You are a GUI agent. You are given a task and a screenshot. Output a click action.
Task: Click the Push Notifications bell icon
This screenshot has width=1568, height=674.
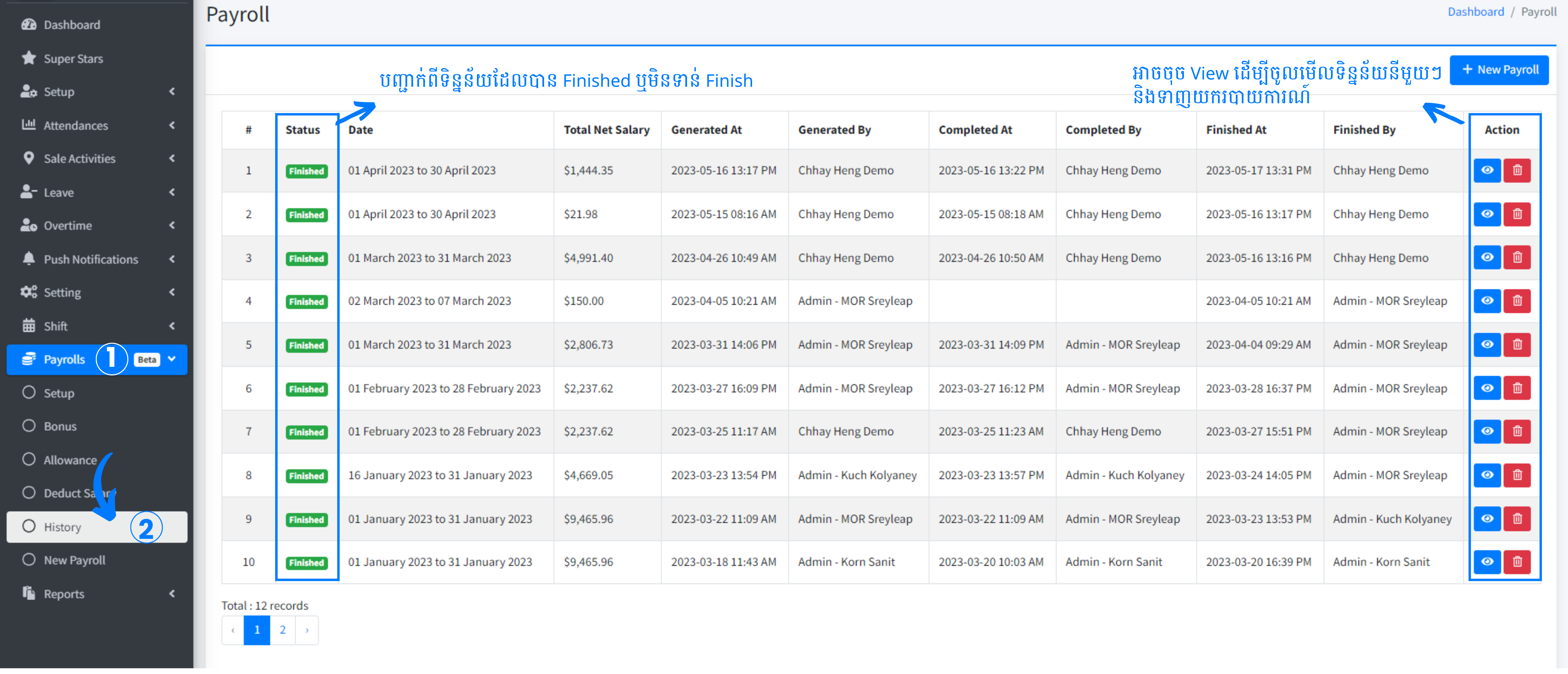[x=28, y=259]
